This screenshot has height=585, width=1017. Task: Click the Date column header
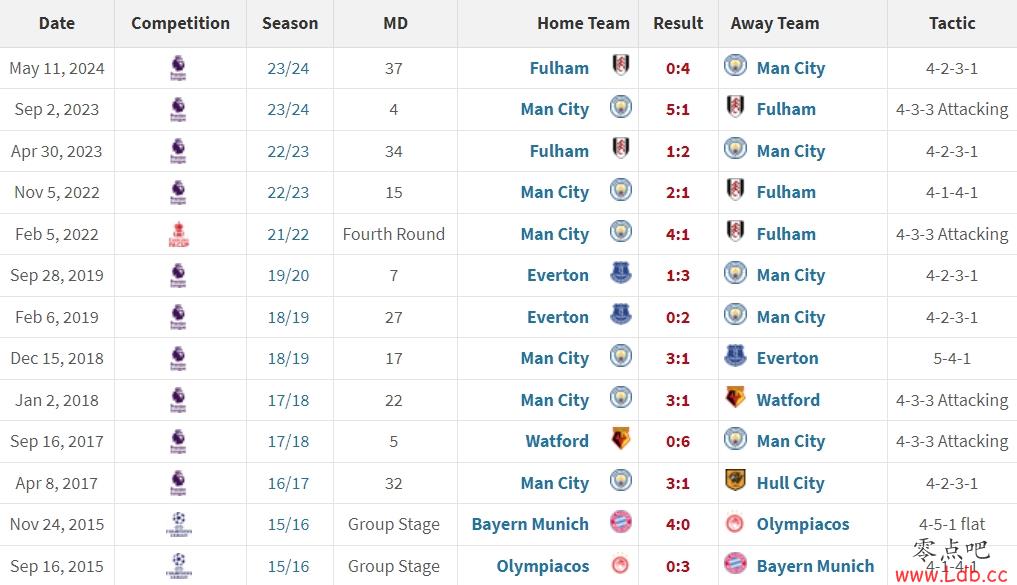[57, 23]
